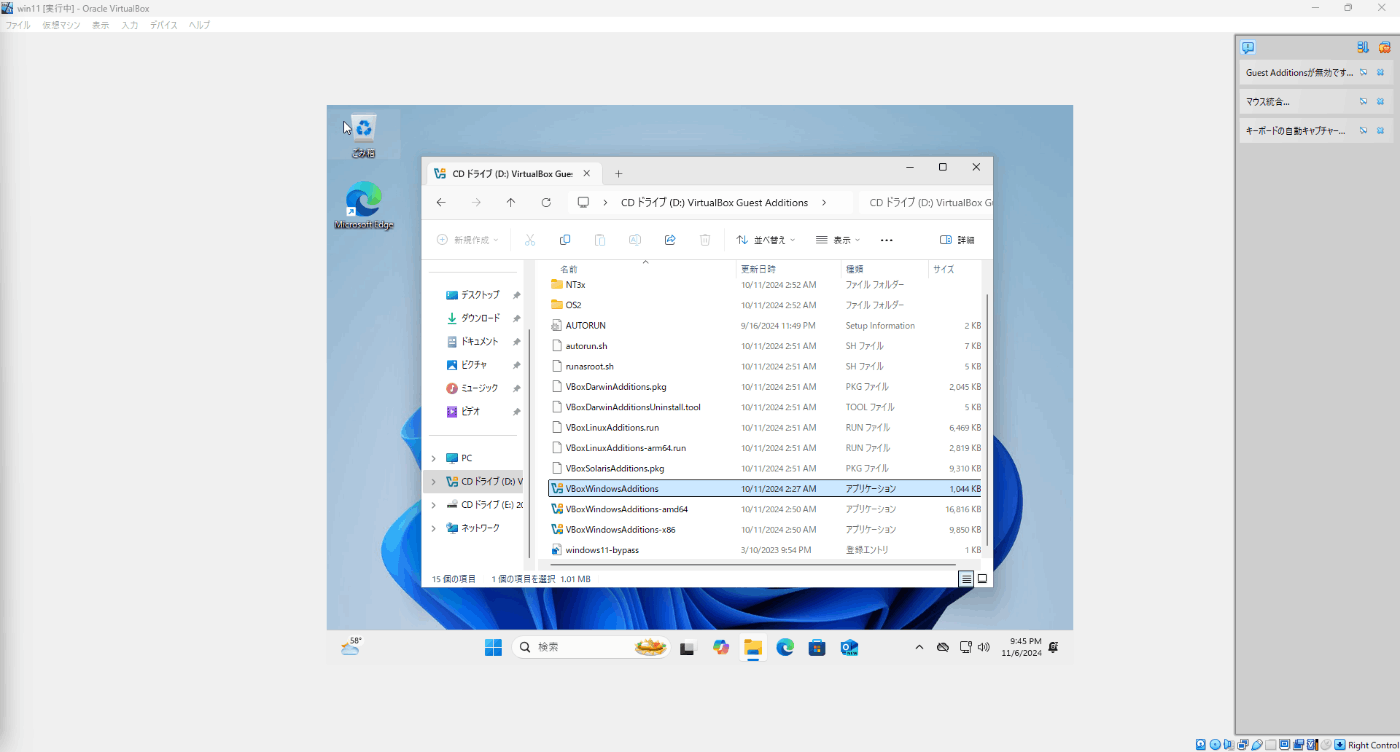Expand details of the キーボードの自動キャプチャー notification

pos(1363,130)
